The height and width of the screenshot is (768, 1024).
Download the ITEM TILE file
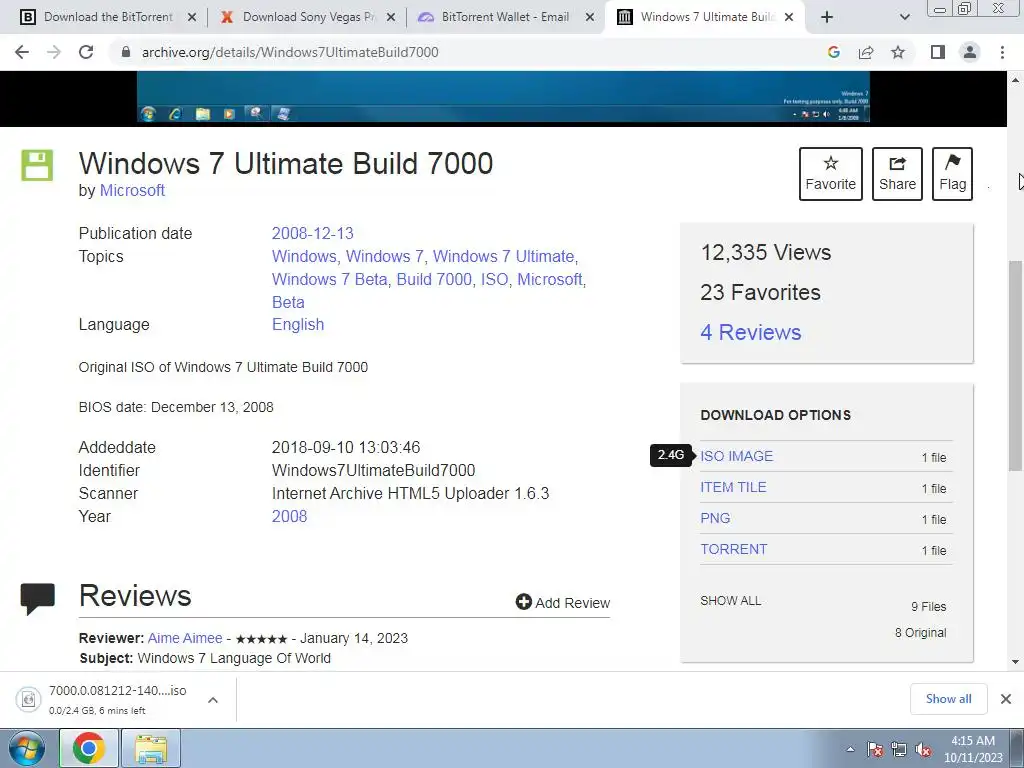tap(733, 487)
